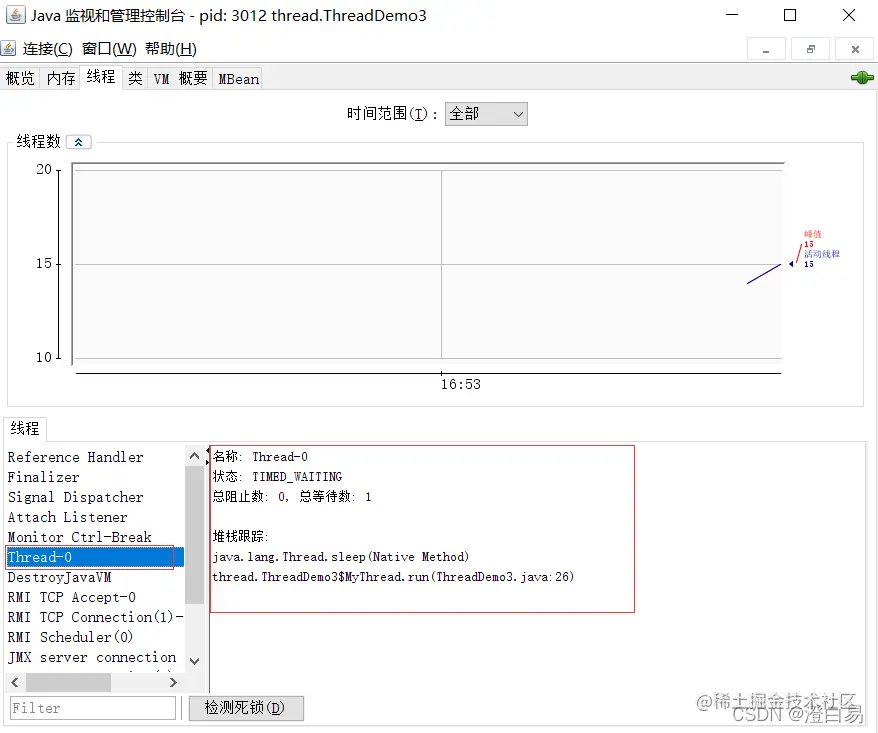Open the 帮助(H) menu
The height and width of the screenshot is (733, 878).
[x=171, y=49]
